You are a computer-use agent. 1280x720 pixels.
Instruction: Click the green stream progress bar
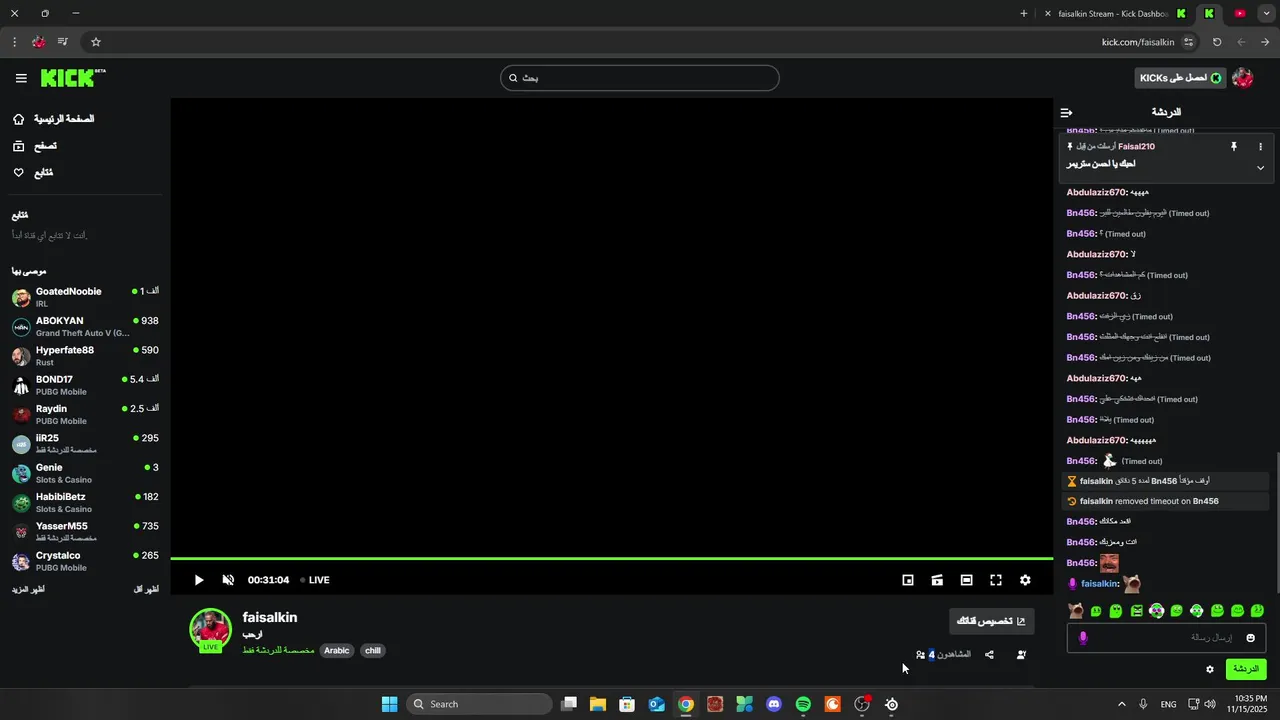pos(611,558)
